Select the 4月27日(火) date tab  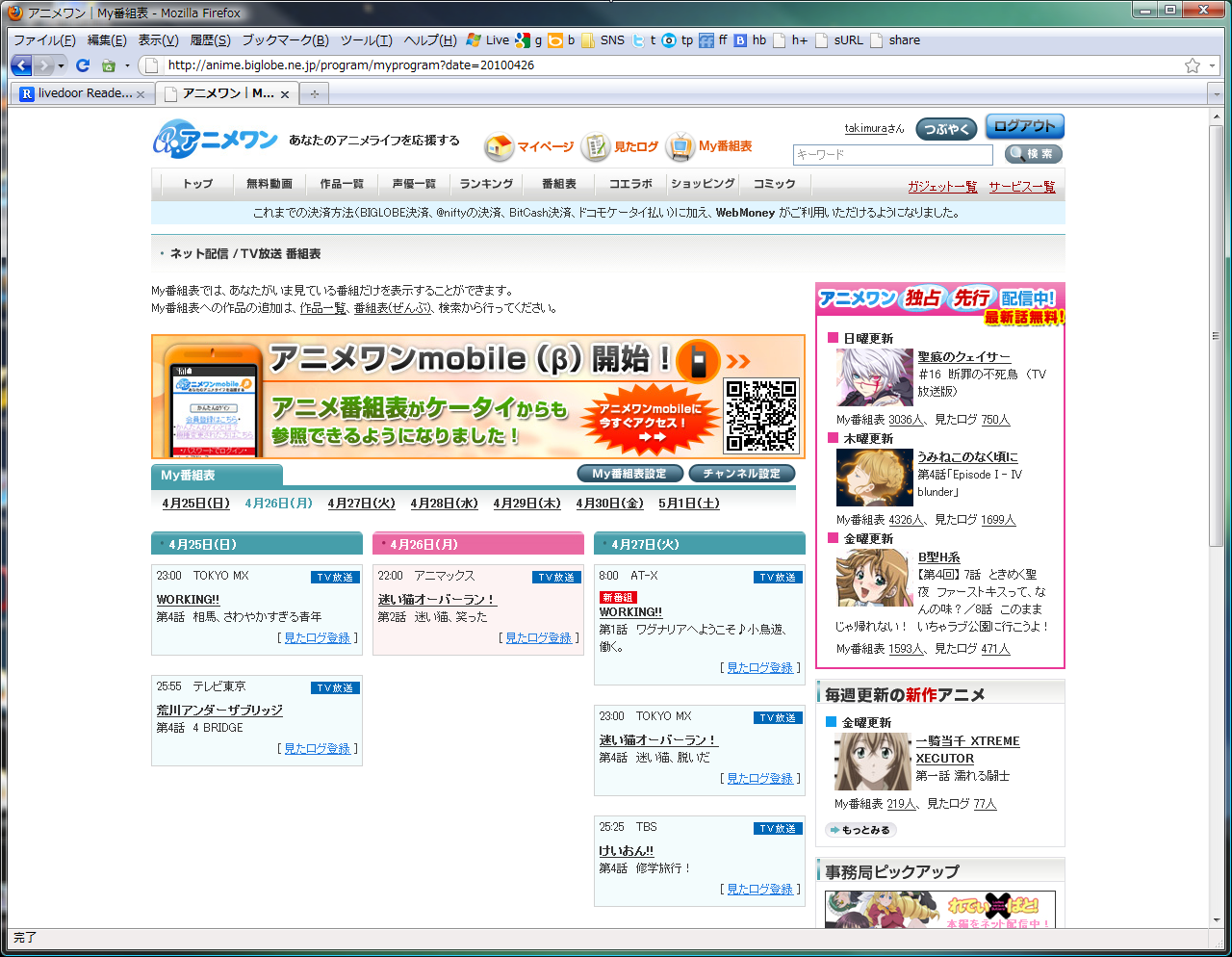click(x=361, y=504)
